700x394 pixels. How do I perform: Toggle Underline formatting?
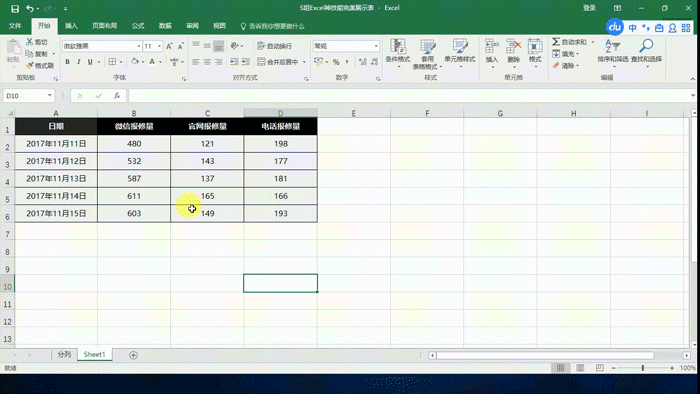(90, 62)
